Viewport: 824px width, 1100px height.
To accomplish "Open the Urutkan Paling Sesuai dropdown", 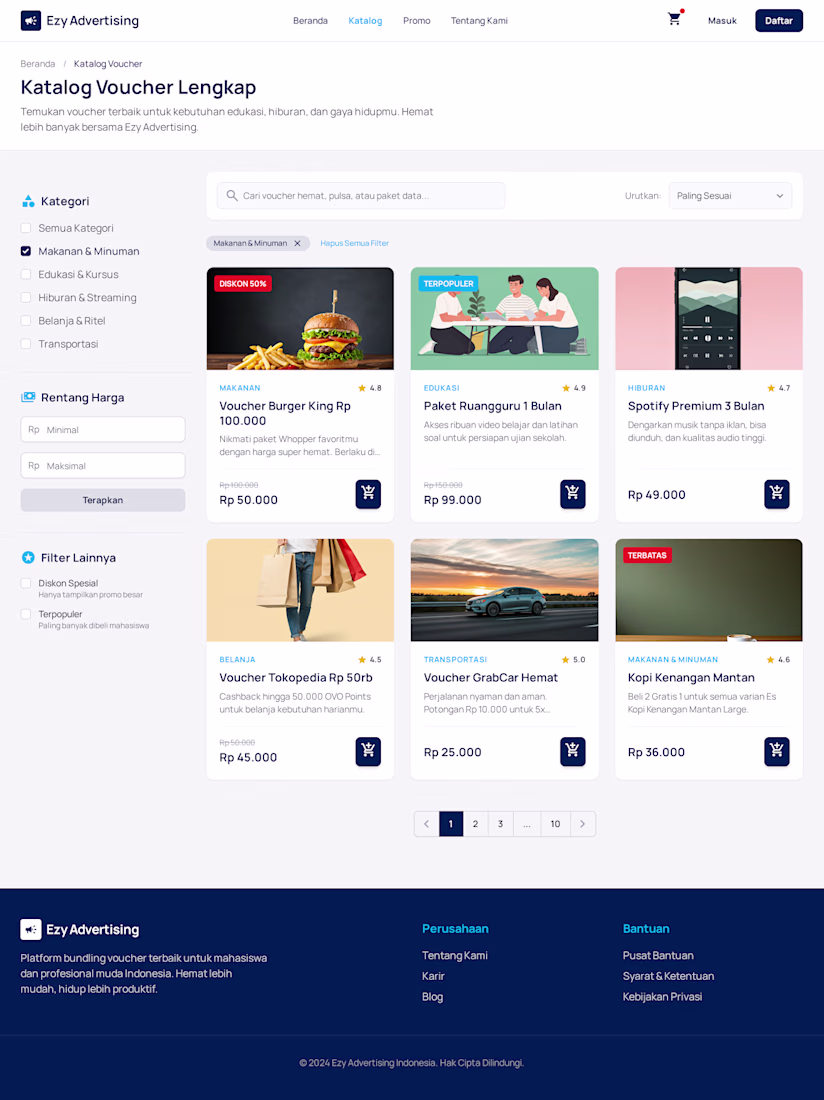I will point(730,196).
